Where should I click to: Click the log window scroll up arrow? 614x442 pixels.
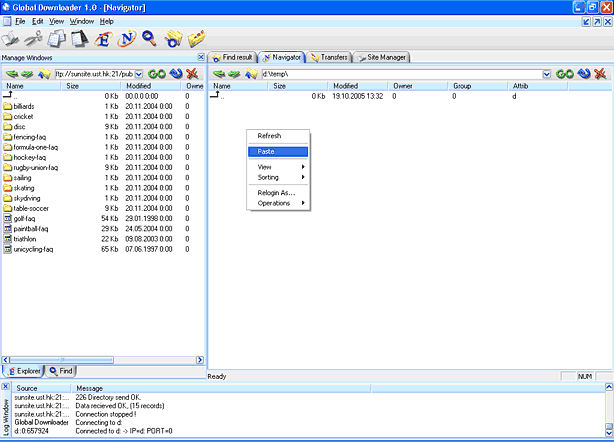609,387
